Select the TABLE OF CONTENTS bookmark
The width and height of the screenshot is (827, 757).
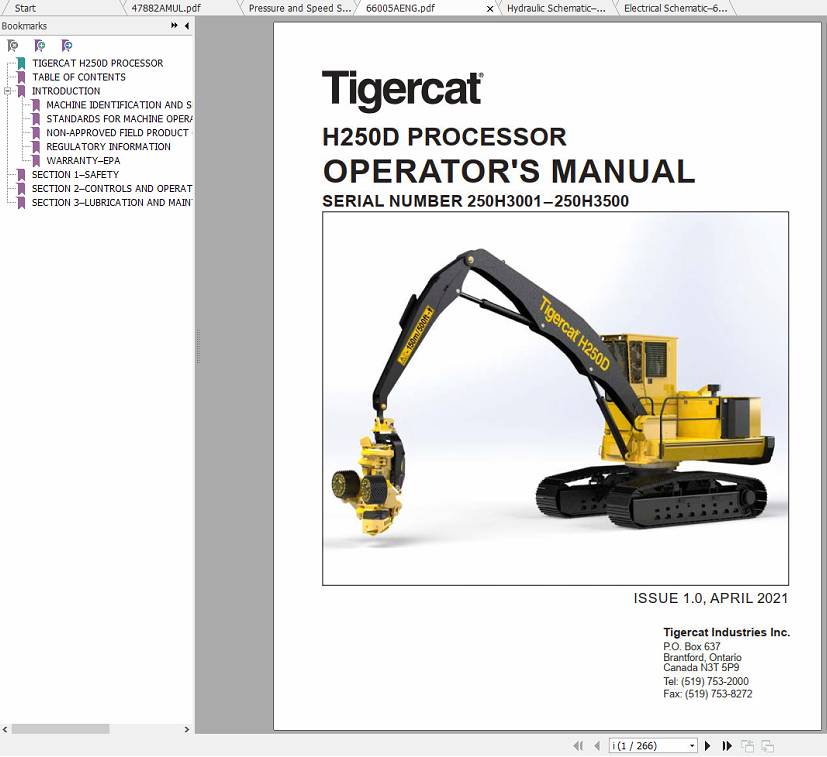pyautogui.click(x=80, y=77)
